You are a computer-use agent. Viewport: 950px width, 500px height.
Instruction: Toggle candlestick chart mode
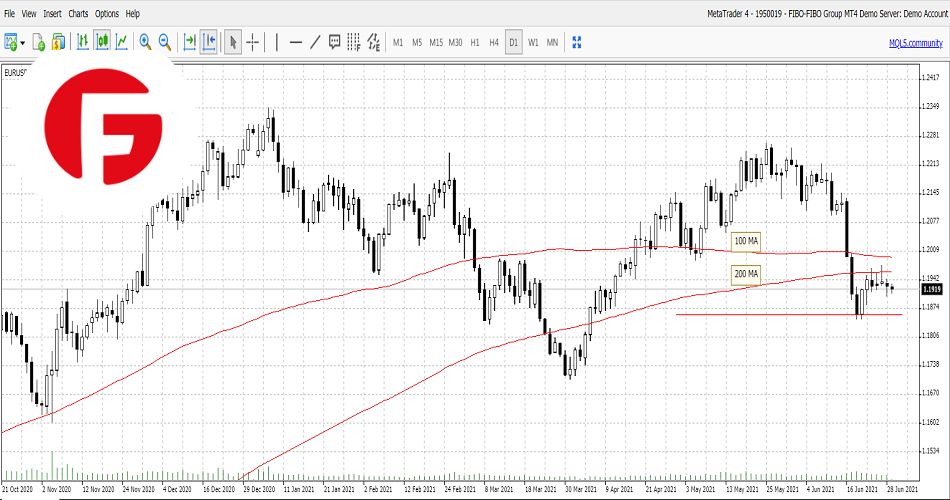(x=101, y=42)
